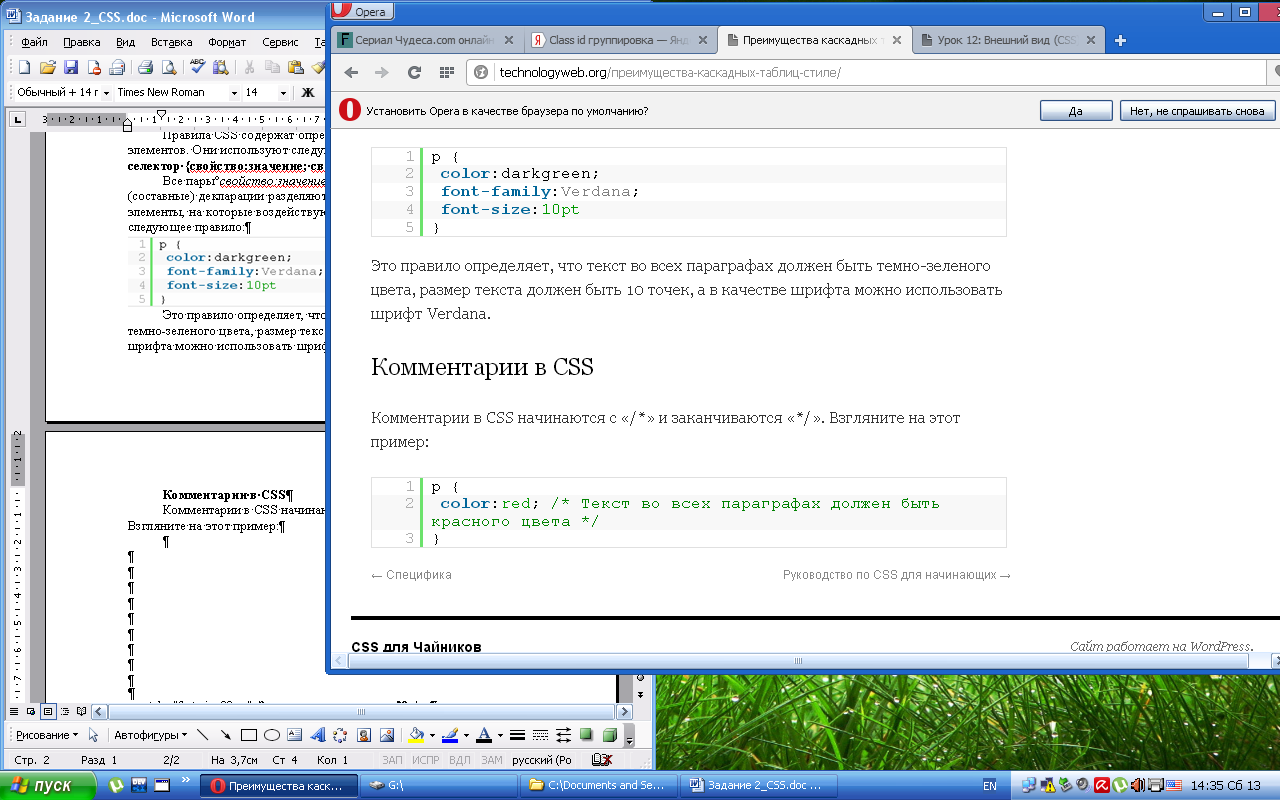Open a file in Word

(47, 68)
